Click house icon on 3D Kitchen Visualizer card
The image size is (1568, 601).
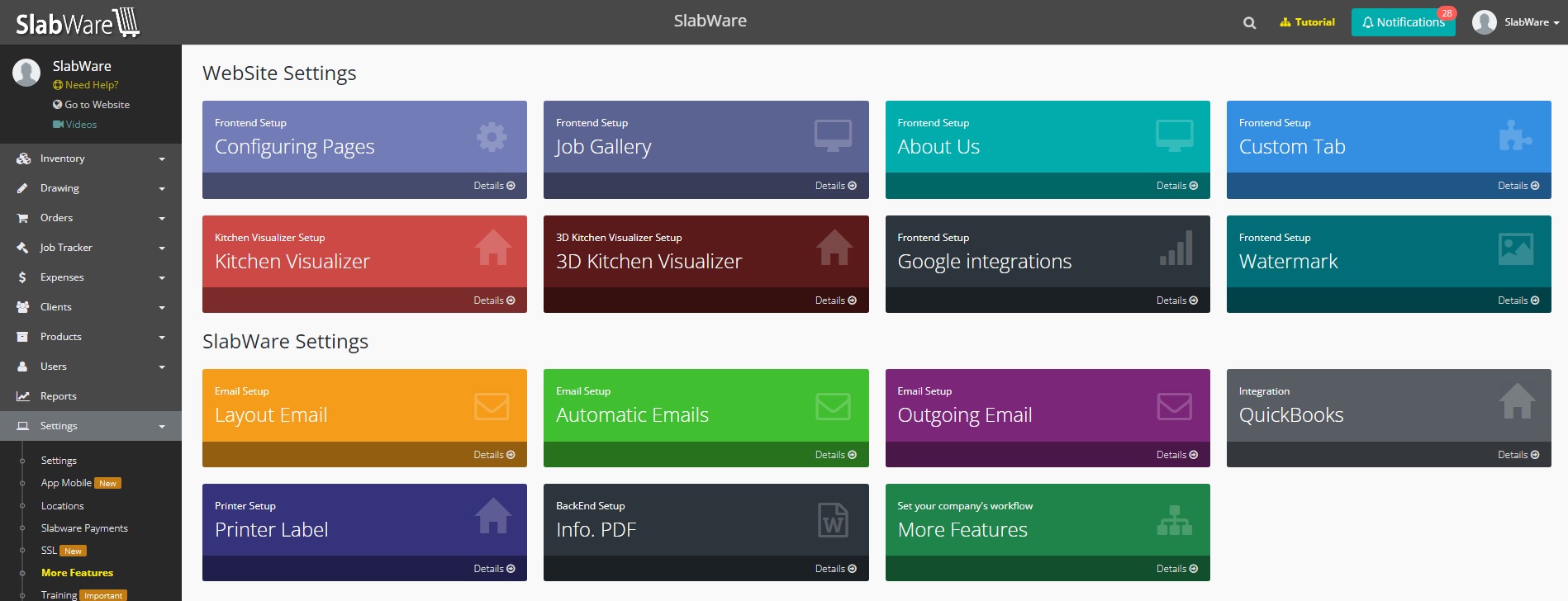[x=834, y=248]
